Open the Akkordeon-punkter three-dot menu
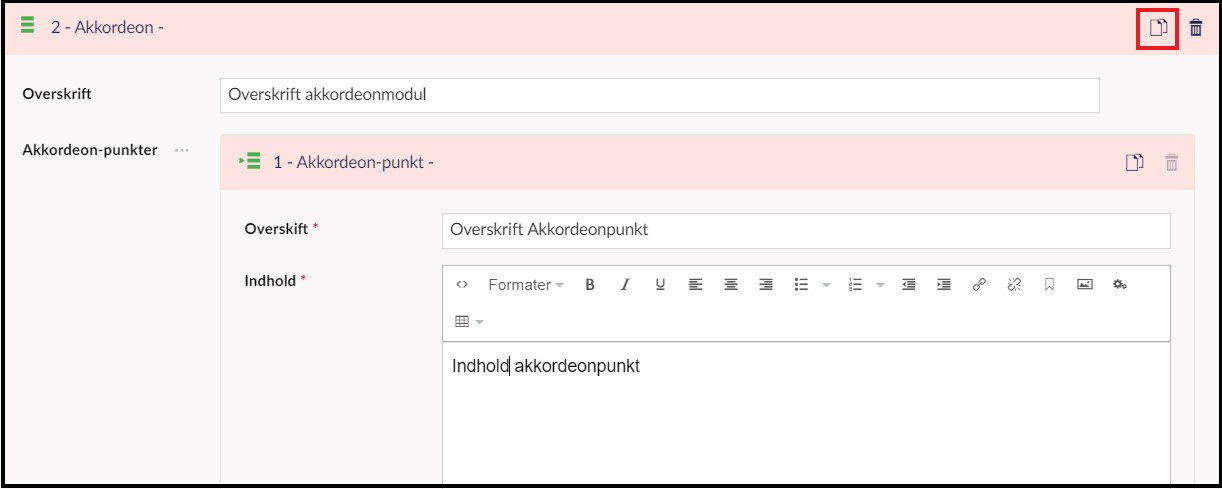The height and width of the screenshot is (489, 1222). (181, 151)
